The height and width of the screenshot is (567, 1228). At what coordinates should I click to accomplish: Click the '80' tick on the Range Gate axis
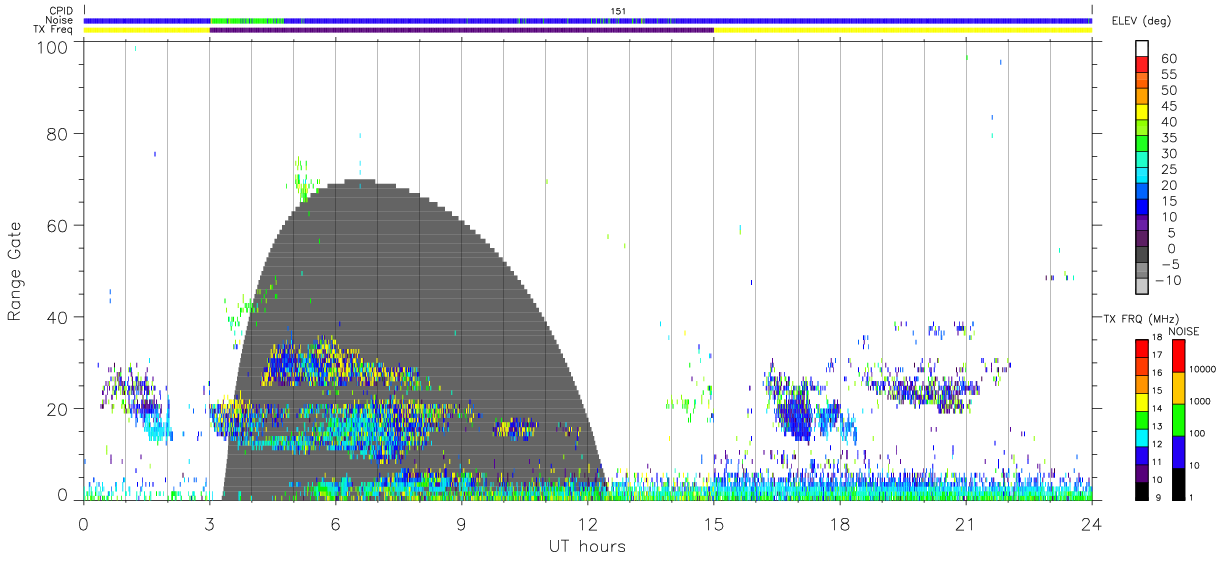point(59,134)
